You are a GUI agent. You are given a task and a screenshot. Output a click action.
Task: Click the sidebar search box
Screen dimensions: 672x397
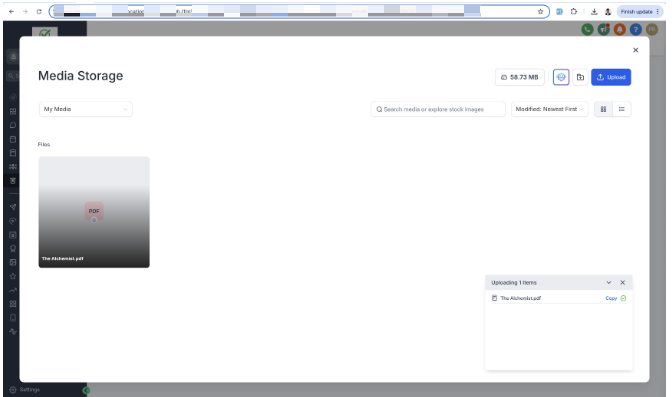13,76
